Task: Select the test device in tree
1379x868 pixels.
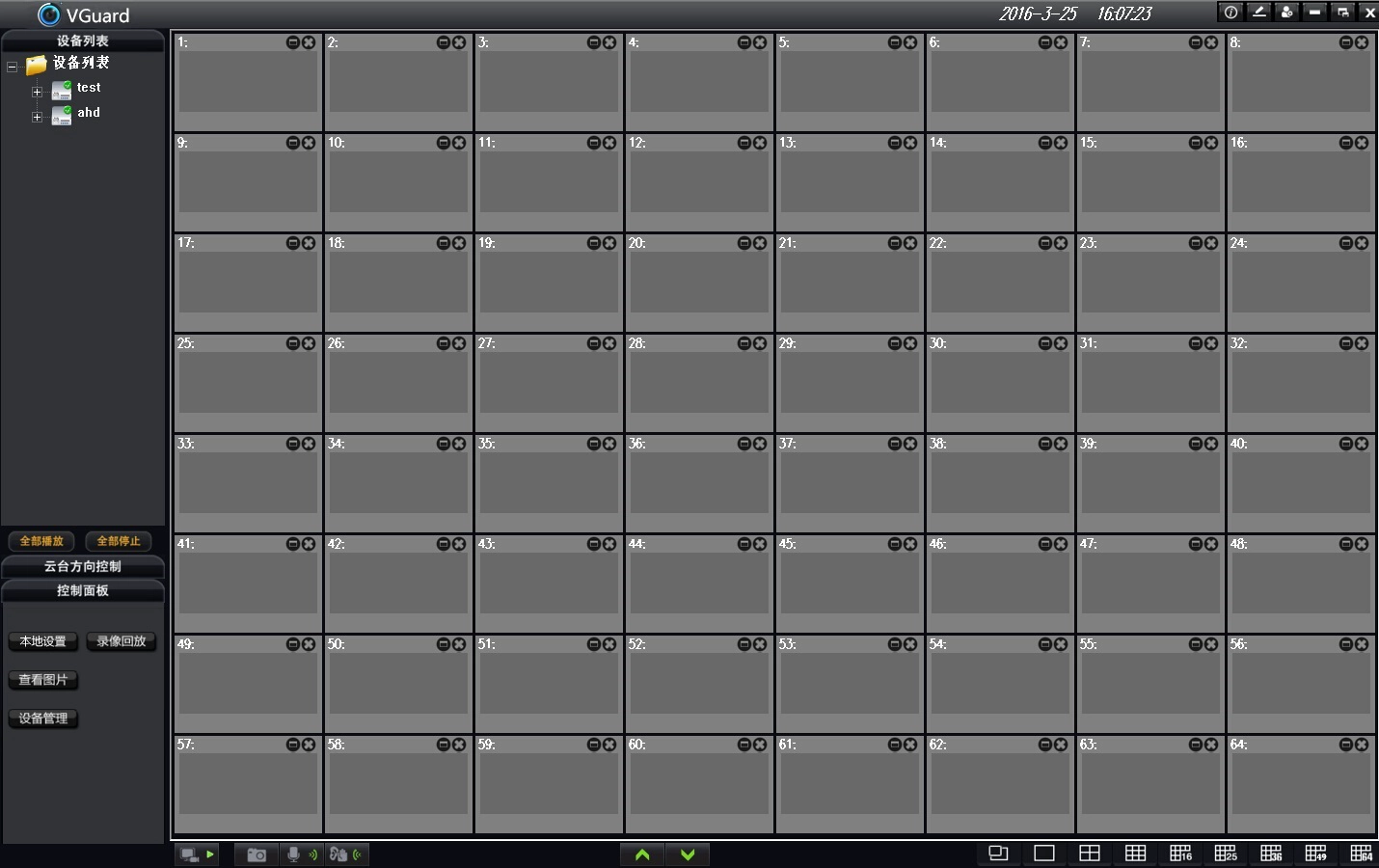Action: (89, 88)
